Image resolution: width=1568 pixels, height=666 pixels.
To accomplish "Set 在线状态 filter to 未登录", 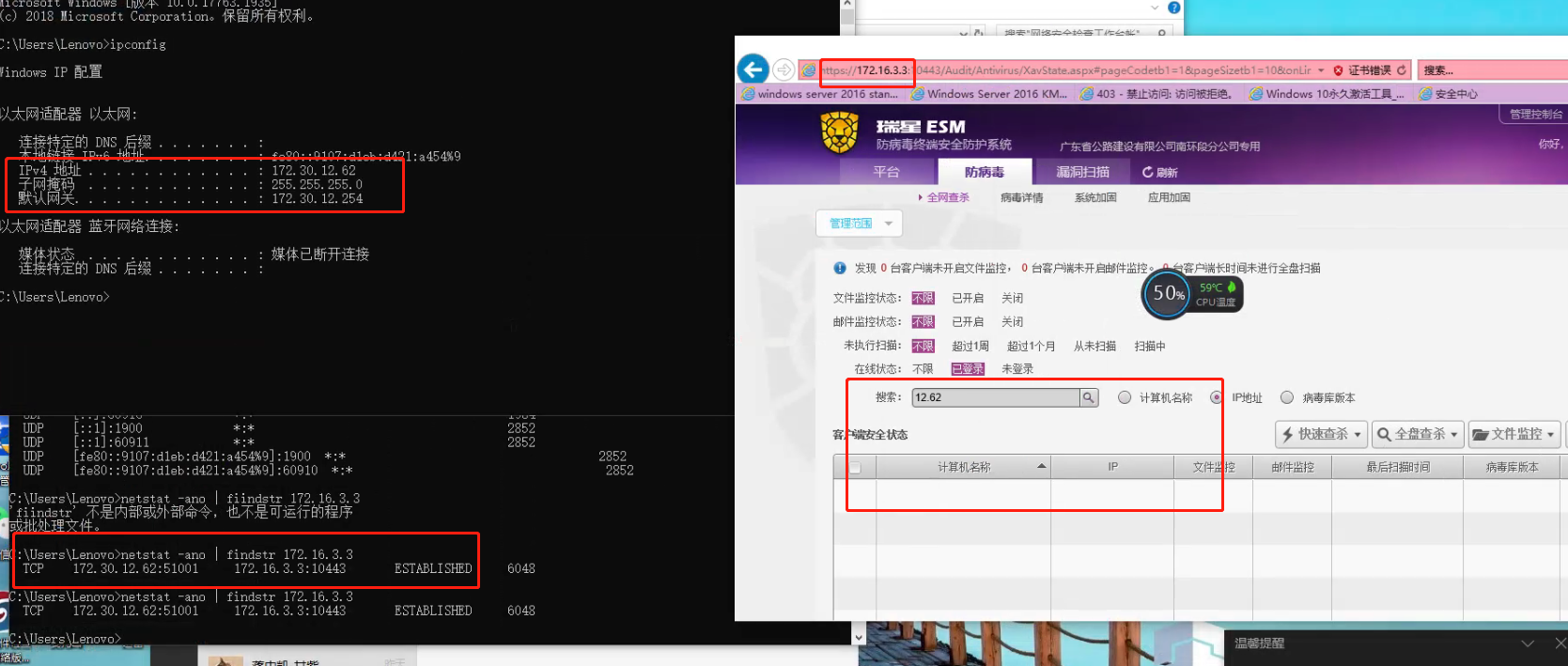I will pyautogui.click(x=1017, y=369).
